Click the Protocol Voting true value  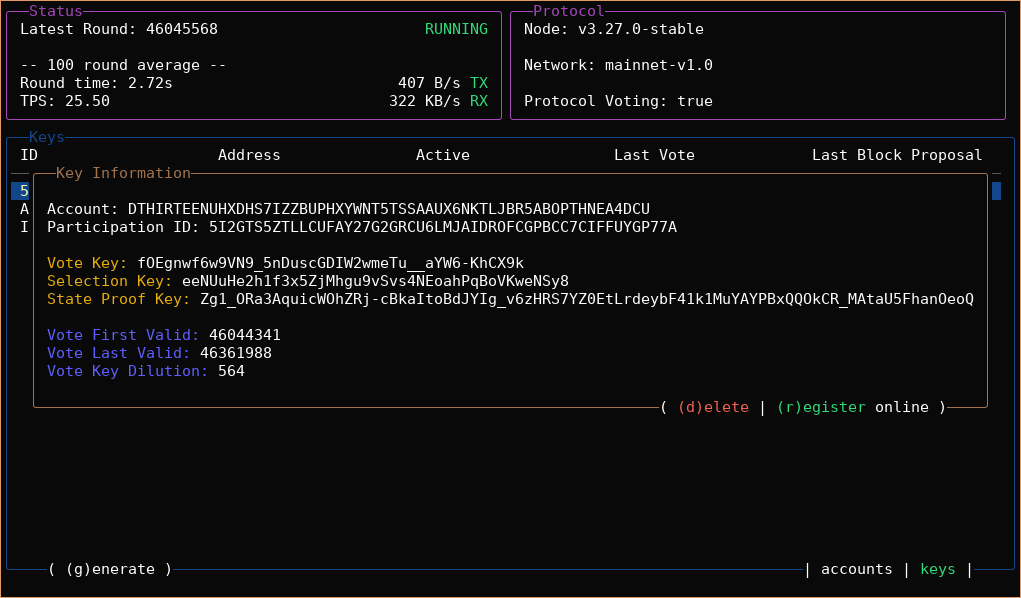pos(694,101)
